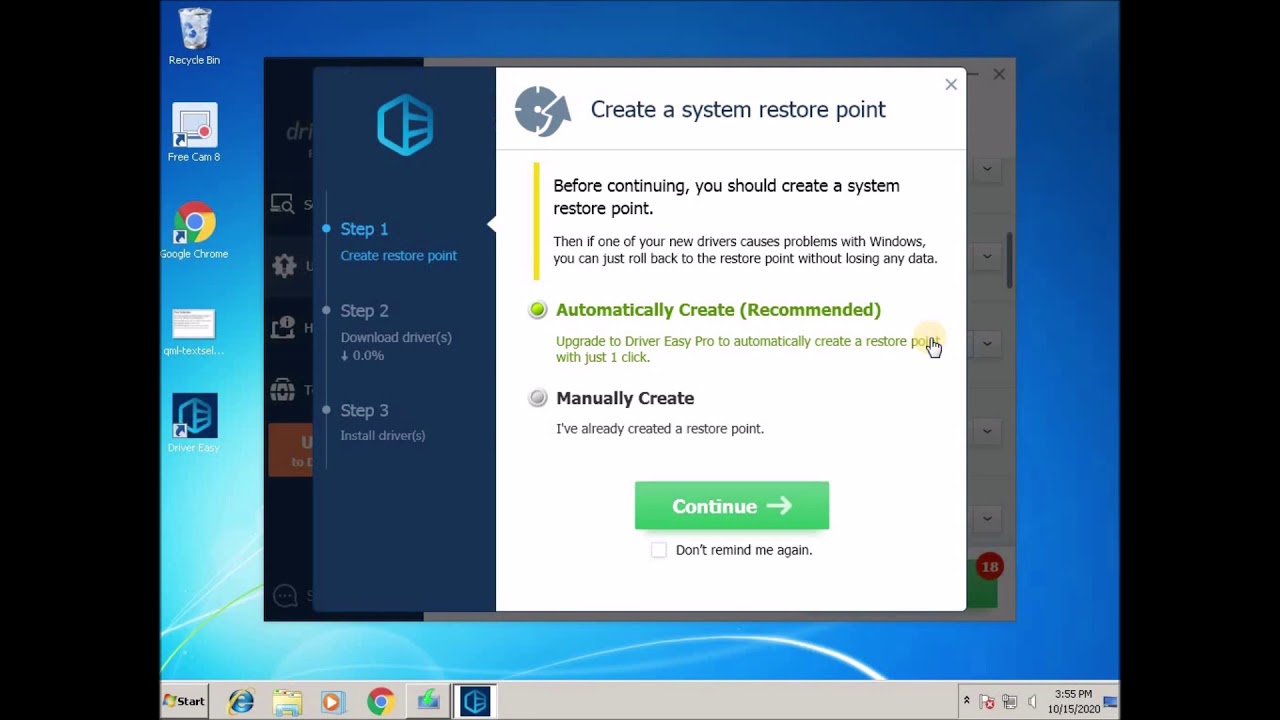Click the volume speaker tray icon
The height and width of the screenshot is (720, 1280).
point(1032,702)
